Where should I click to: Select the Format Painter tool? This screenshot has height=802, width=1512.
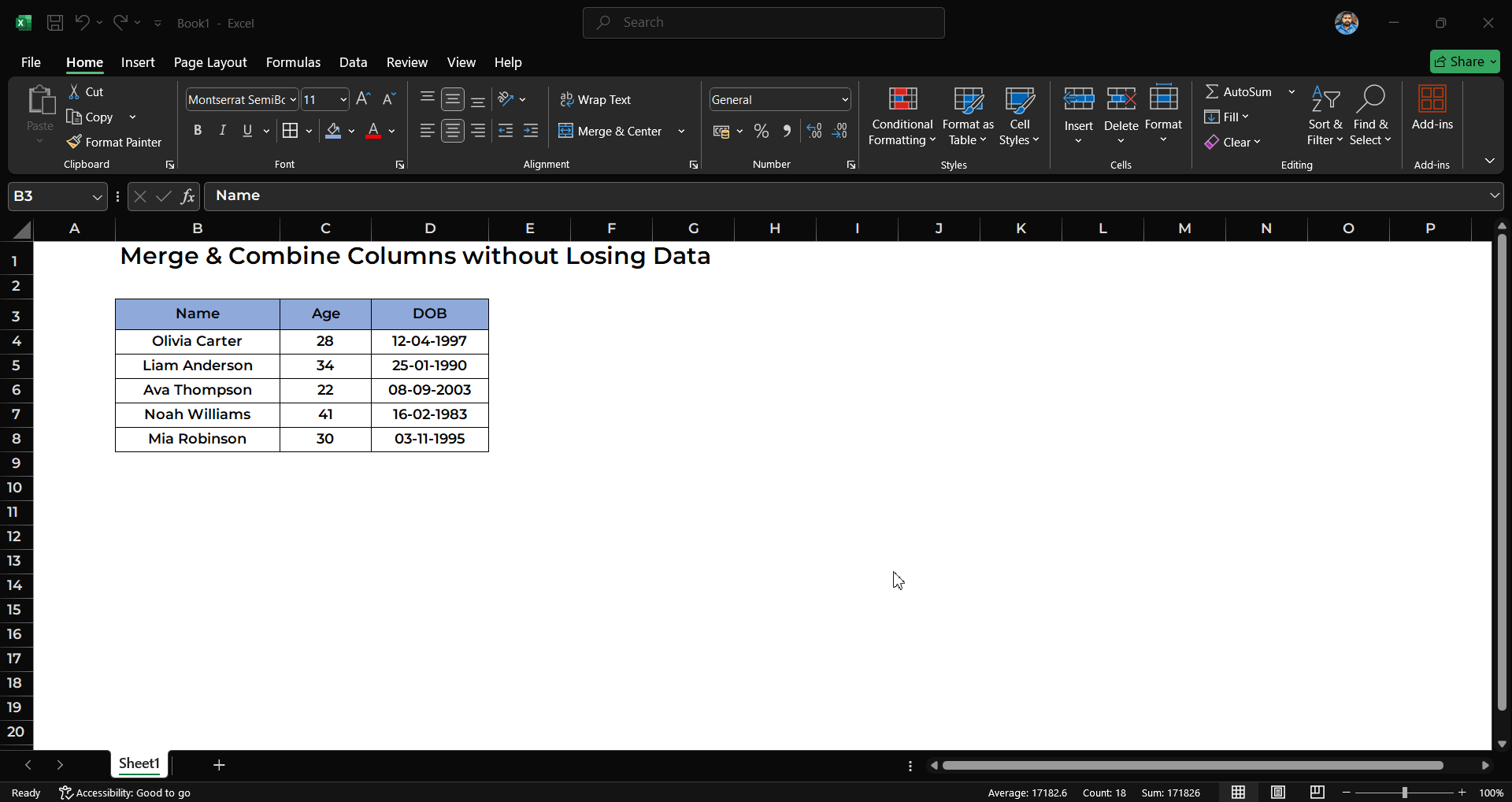point(115,142)
